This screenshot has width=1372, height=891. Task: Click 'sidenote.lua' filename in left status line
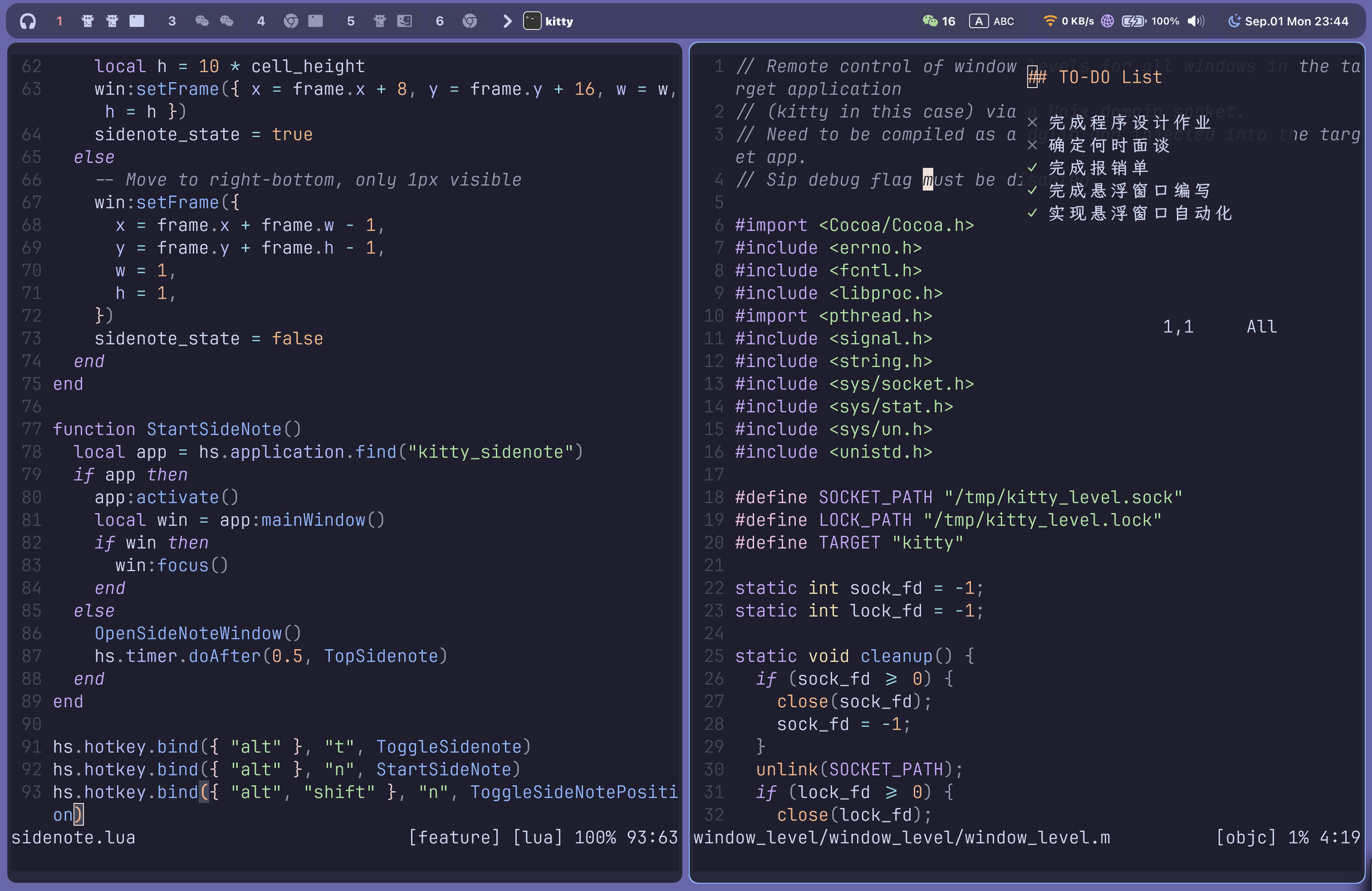(x=73, y=837)
